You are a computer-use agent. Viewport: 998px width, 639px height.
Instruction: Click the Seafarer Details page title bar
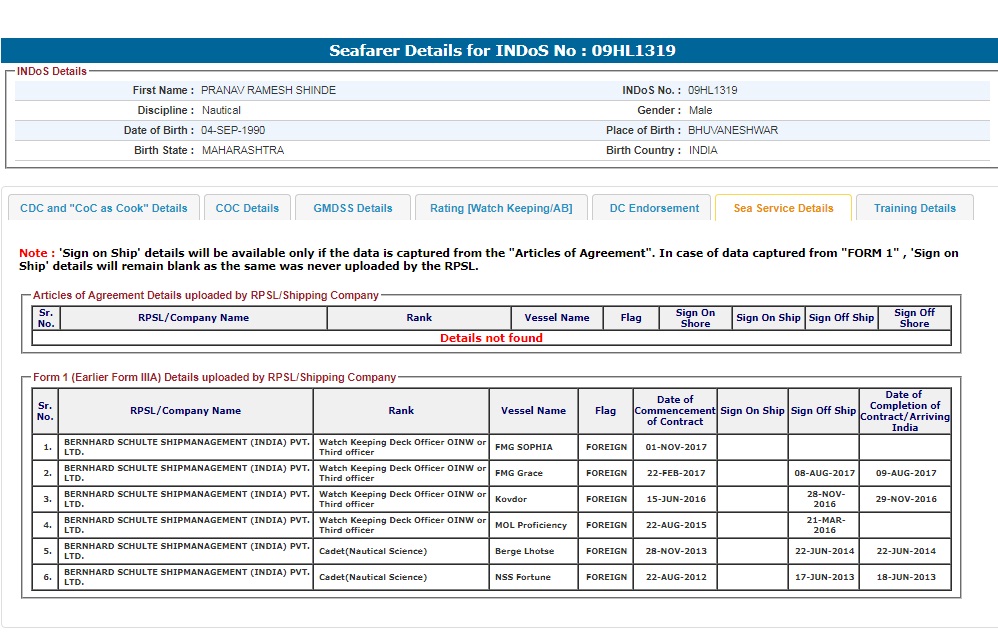pos(502,51)
